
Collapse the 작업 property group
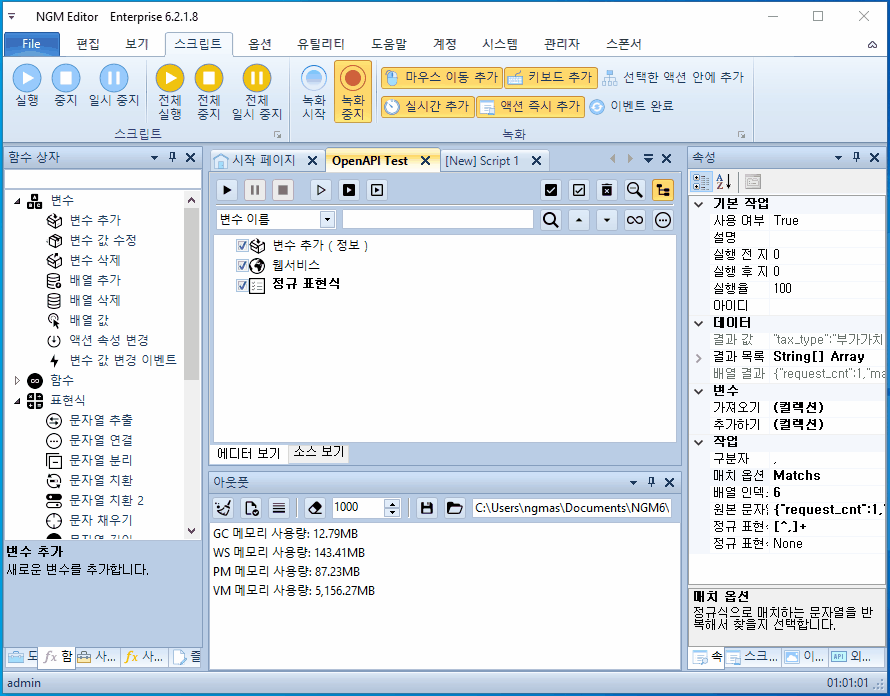(699, 442)
